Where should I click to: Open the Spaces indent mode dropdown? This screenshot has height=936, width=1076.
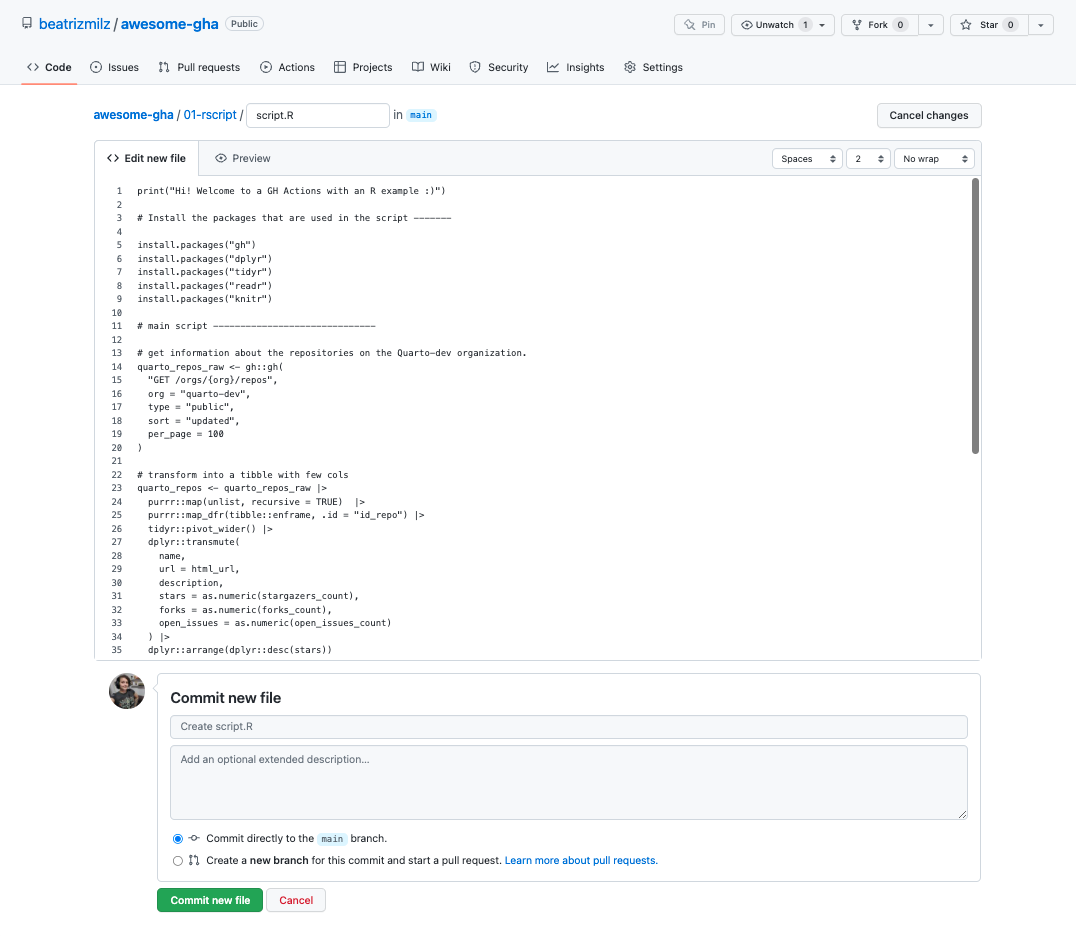tap(807, 159)
